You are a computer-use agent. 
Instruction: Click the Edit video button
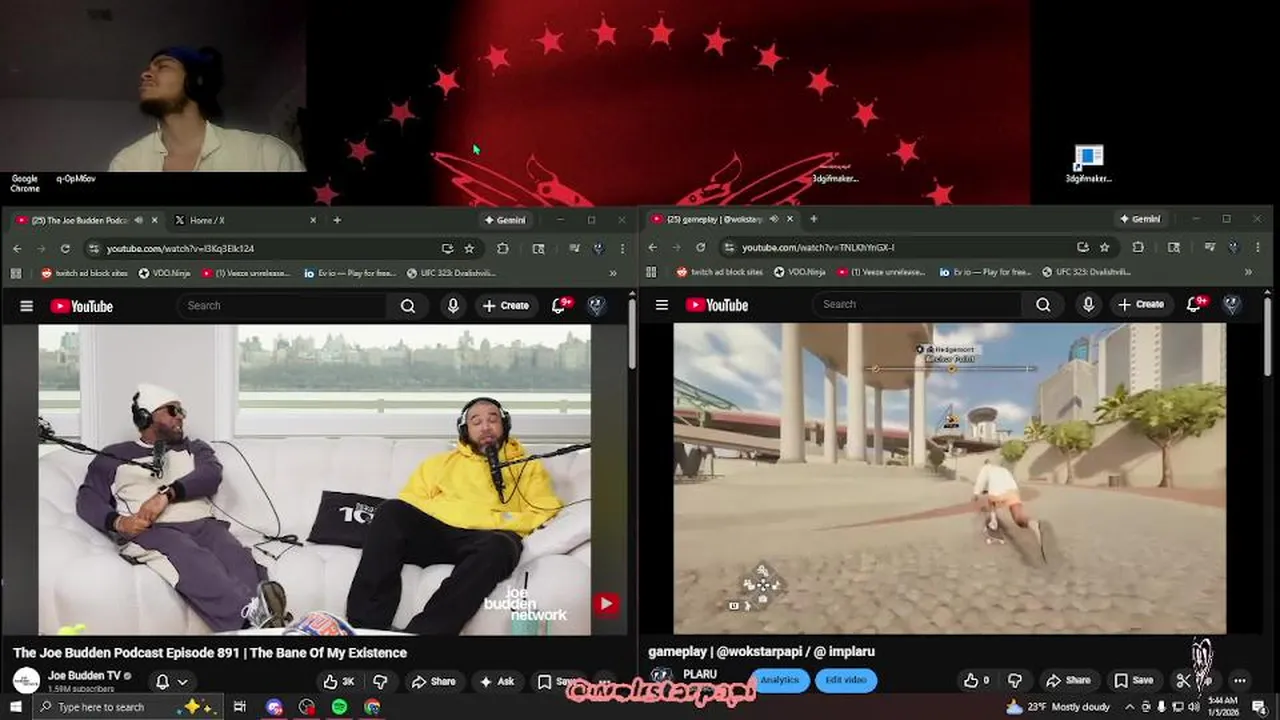click(x=846, y=680)
